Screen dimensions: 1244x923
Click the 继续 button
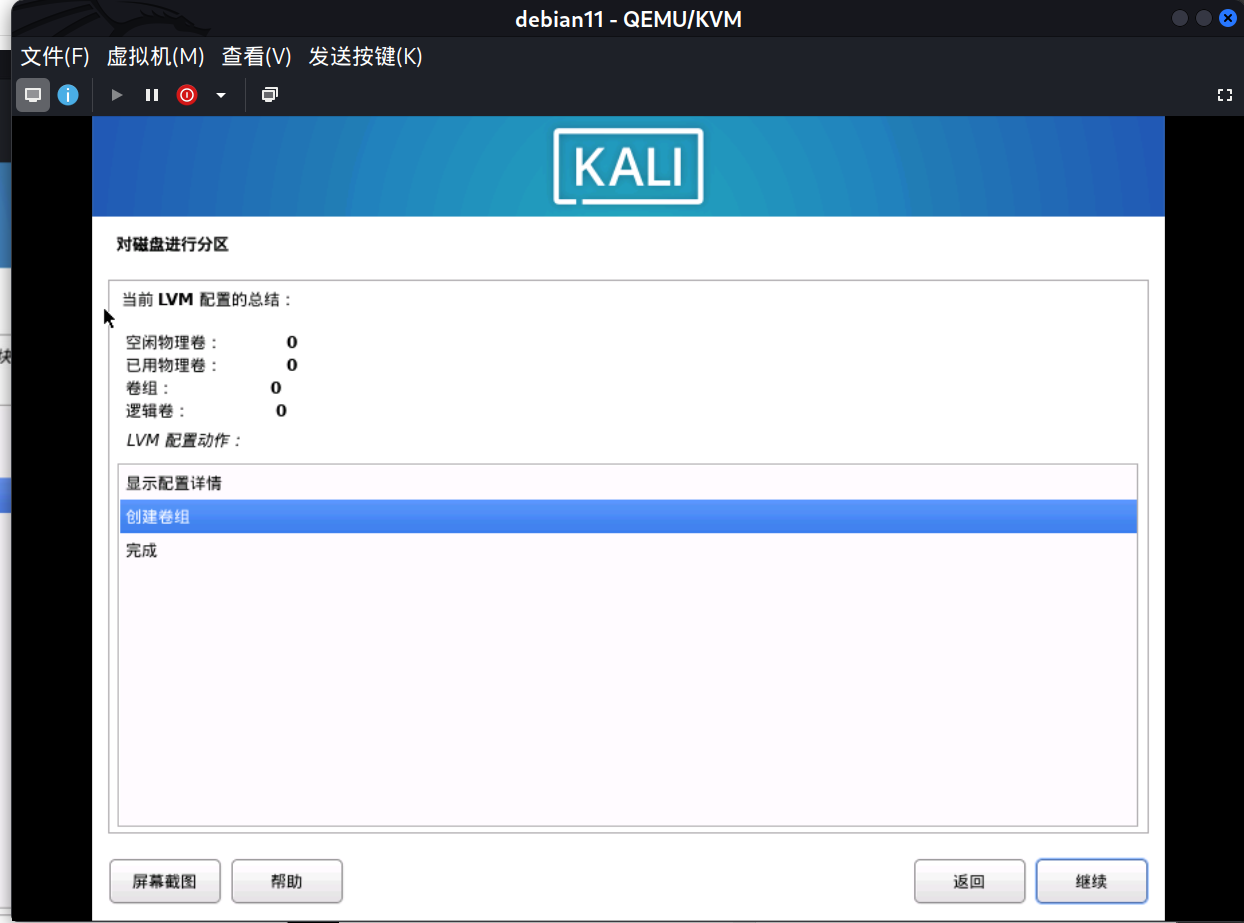pyautogui.click(x=1091, y=881)
